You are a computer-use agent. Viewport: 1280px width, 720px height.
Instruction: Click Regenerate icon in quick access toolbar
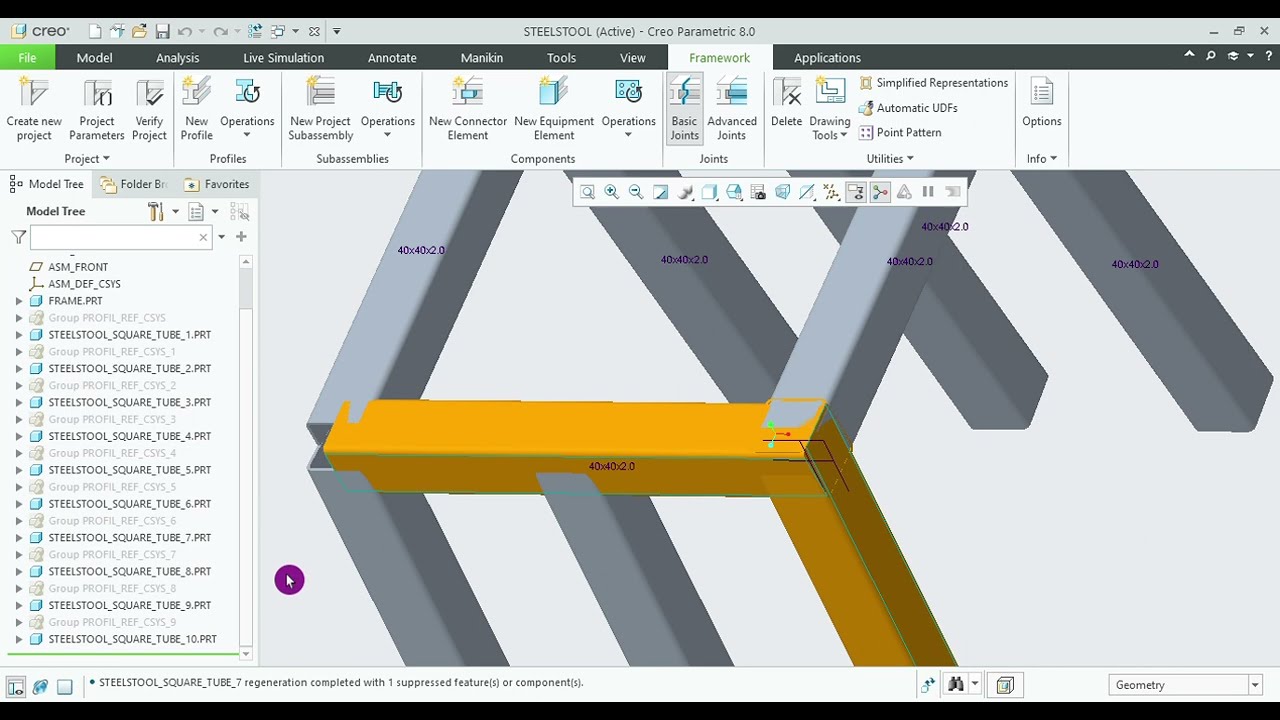click(254, 32)
